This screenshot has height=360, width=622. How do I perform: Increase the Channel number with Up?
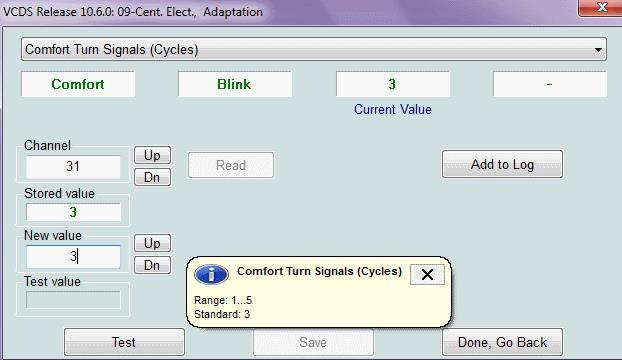(x=152, y=155)
